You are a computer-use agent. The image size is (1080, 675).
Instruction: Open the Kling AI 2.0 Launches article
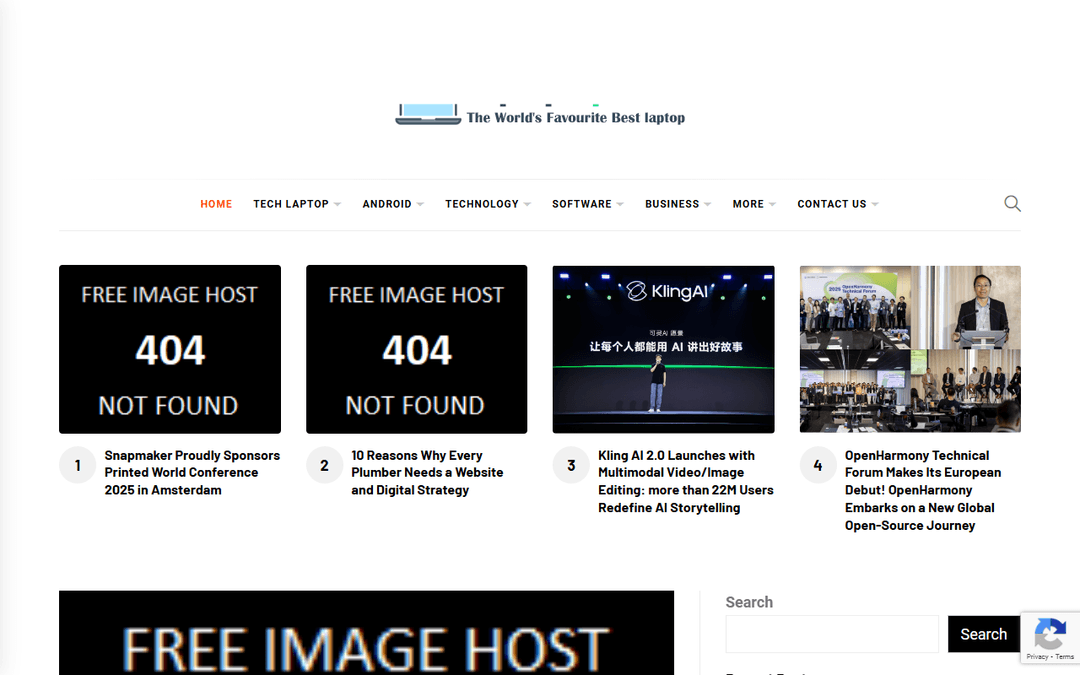pos(685,481)
